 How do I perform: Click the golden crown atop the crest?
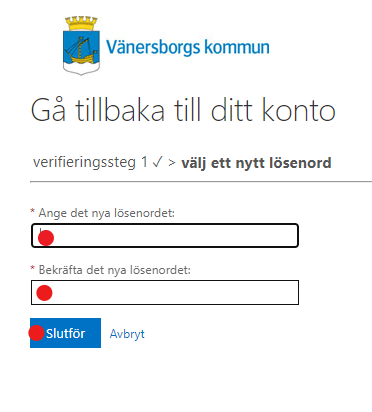click(x=81, y=24)
